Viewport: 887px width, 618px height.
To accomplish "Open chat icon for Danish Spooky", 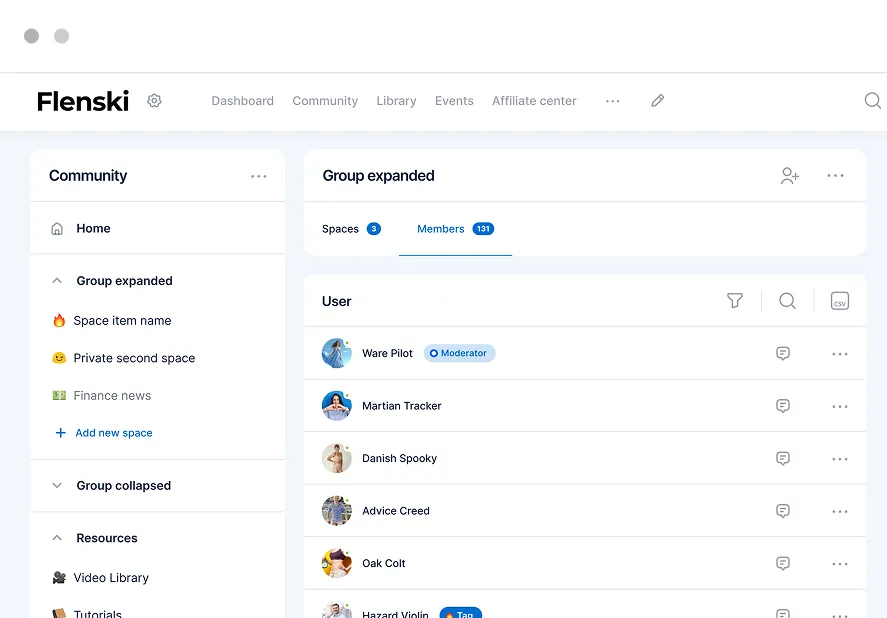I will point(783,459).
